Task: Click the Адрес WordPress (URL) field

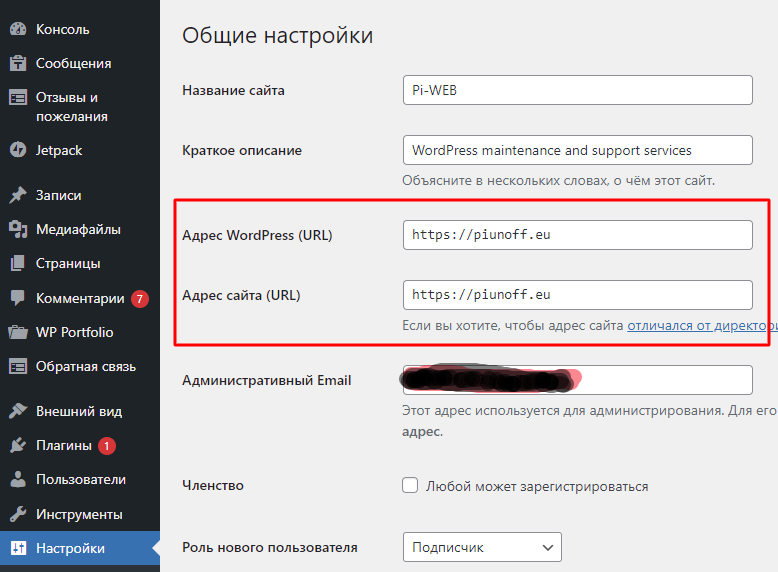Action: pyautogui.click(x=578, y=235)
